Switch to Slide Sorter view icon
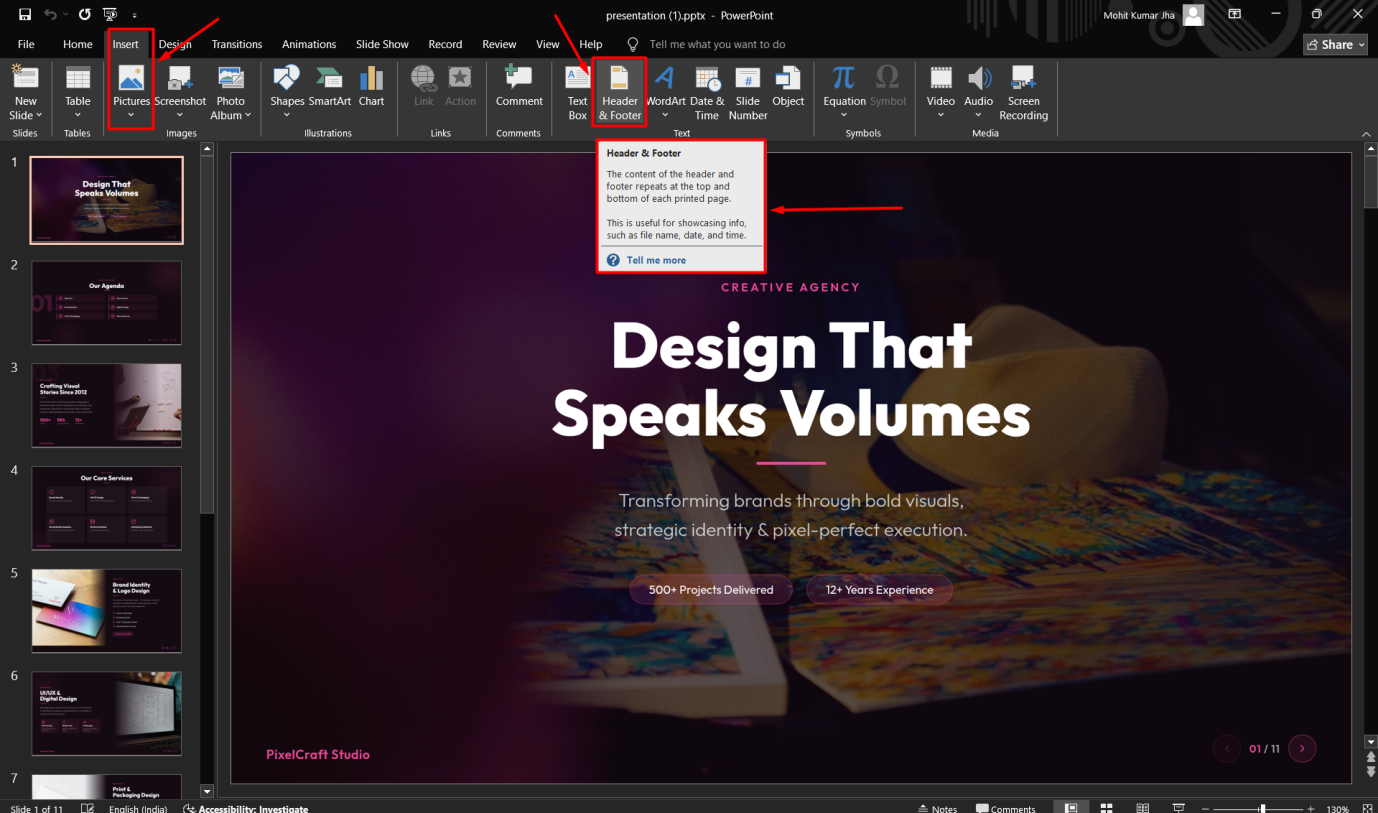 (1107, 808)
